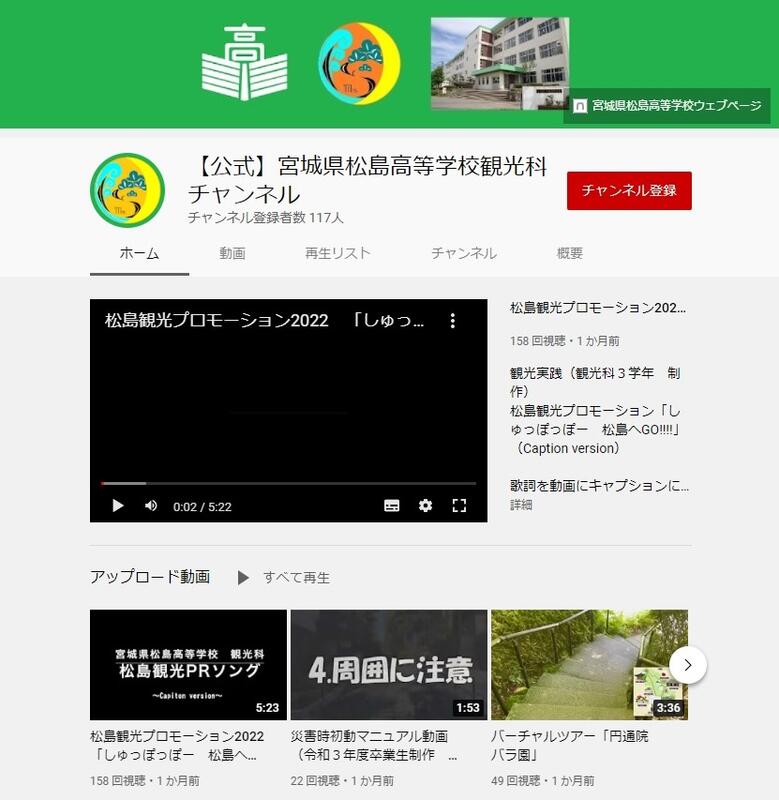This screenshot has height=800, width=779.
Task: Open the stairway virtual tour thumbnail
Action: coord(589,665)
